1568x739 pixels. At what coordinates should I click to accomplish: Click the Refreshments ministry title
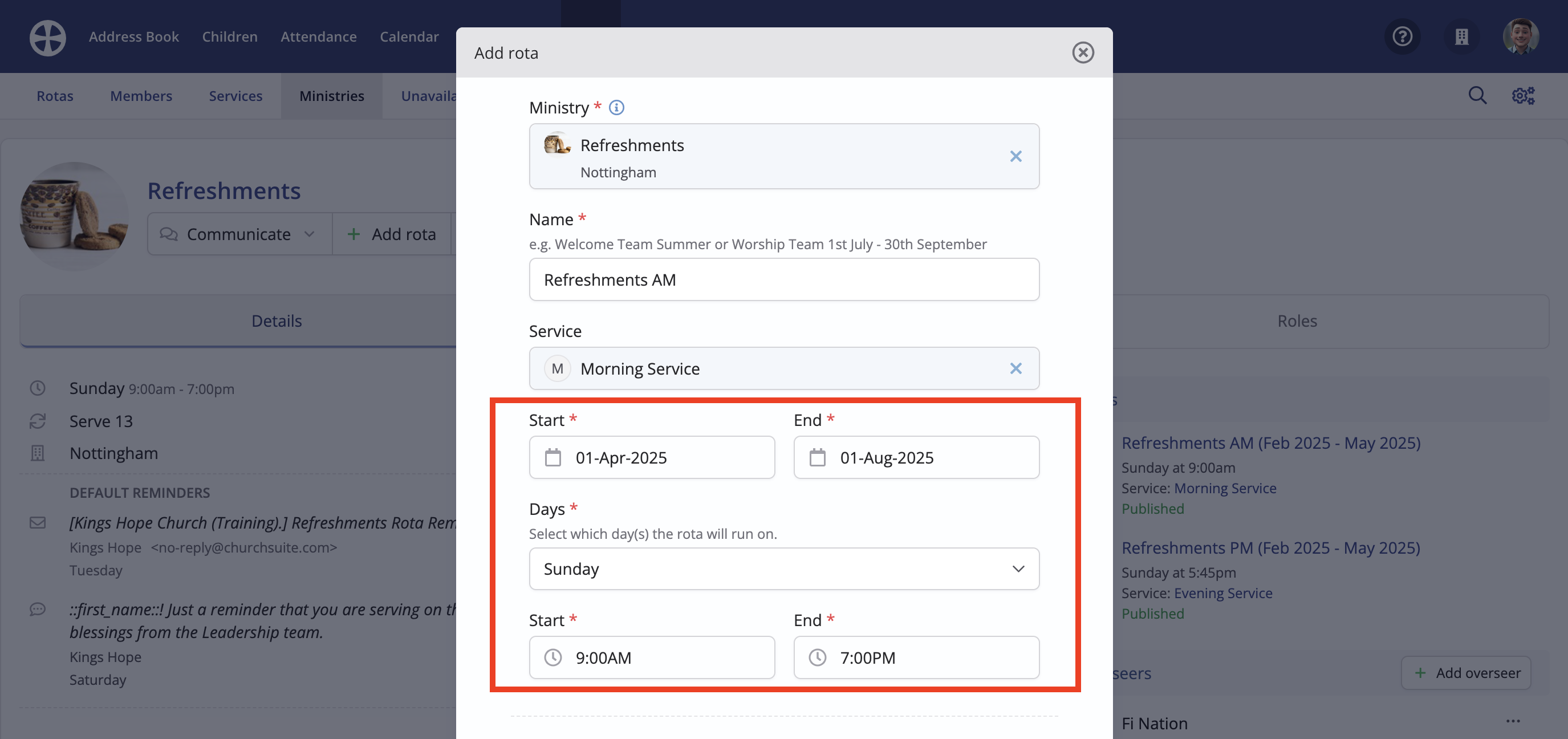(224, 190)
